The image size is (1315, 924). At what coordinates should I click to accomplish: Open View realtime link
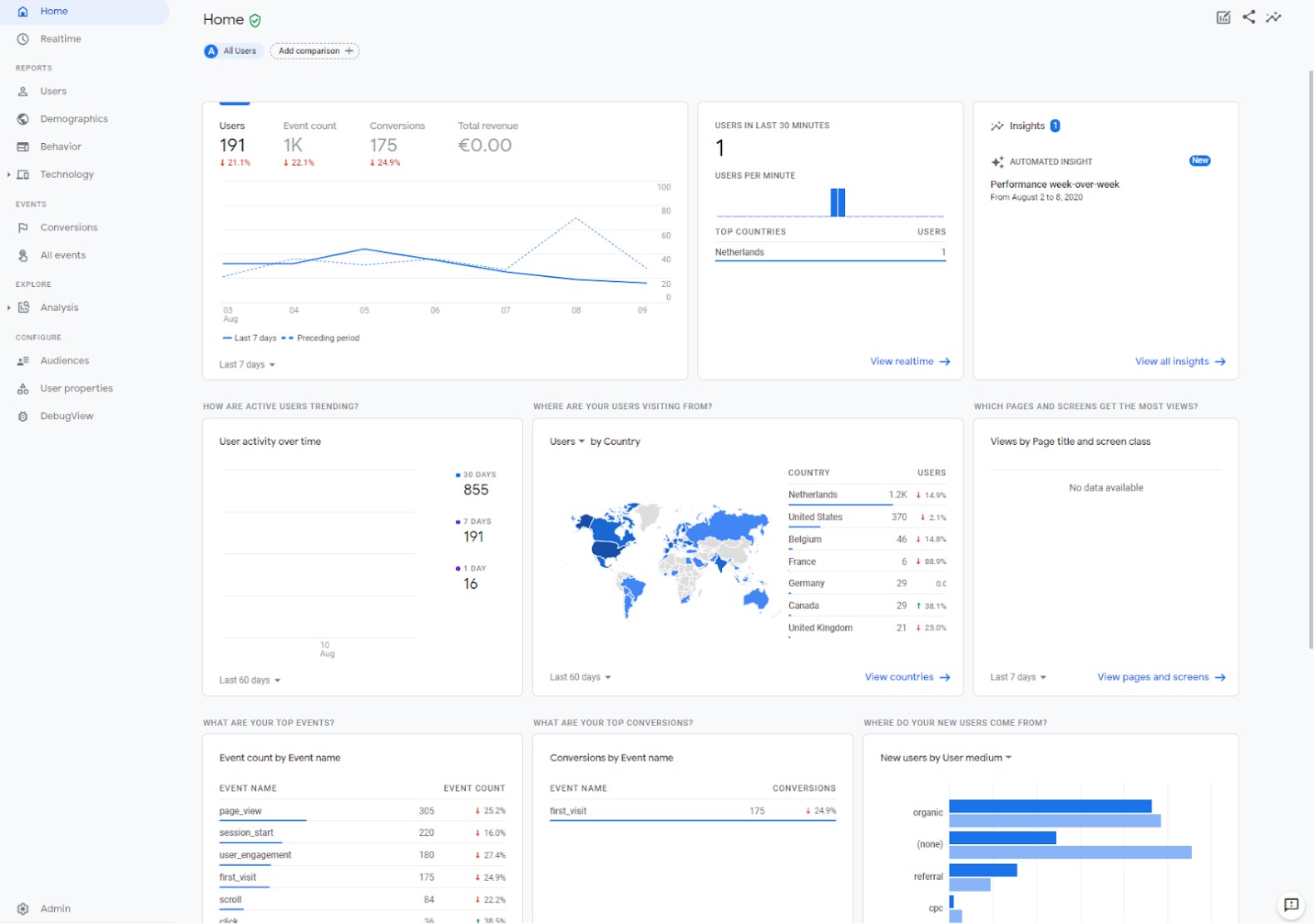tap(909, 362)
